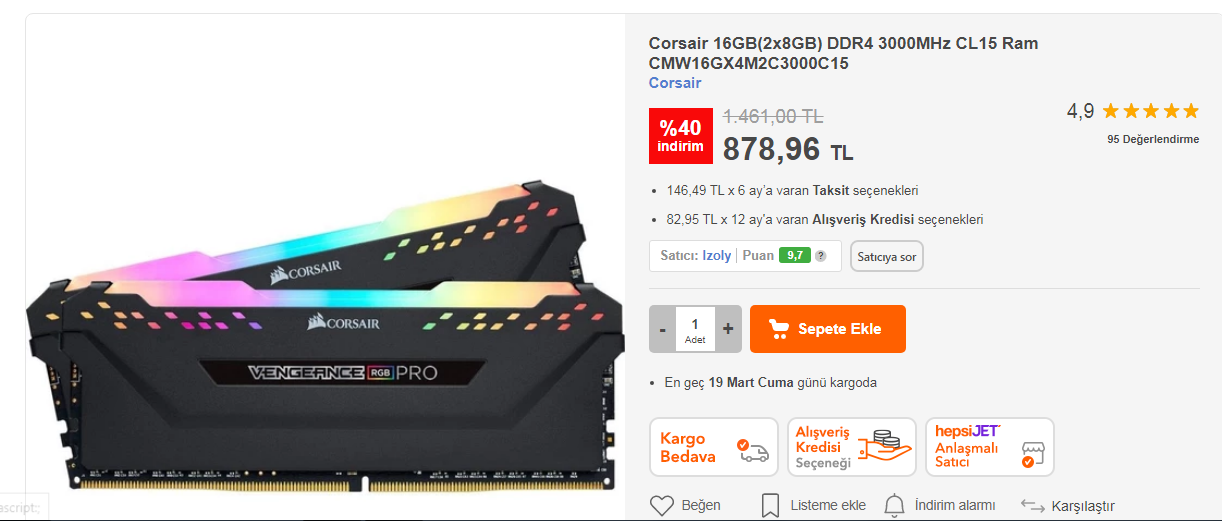1222x521 pixels.
Task: Decrease quantity with the minus button
Action: click(x=662, y=329)
